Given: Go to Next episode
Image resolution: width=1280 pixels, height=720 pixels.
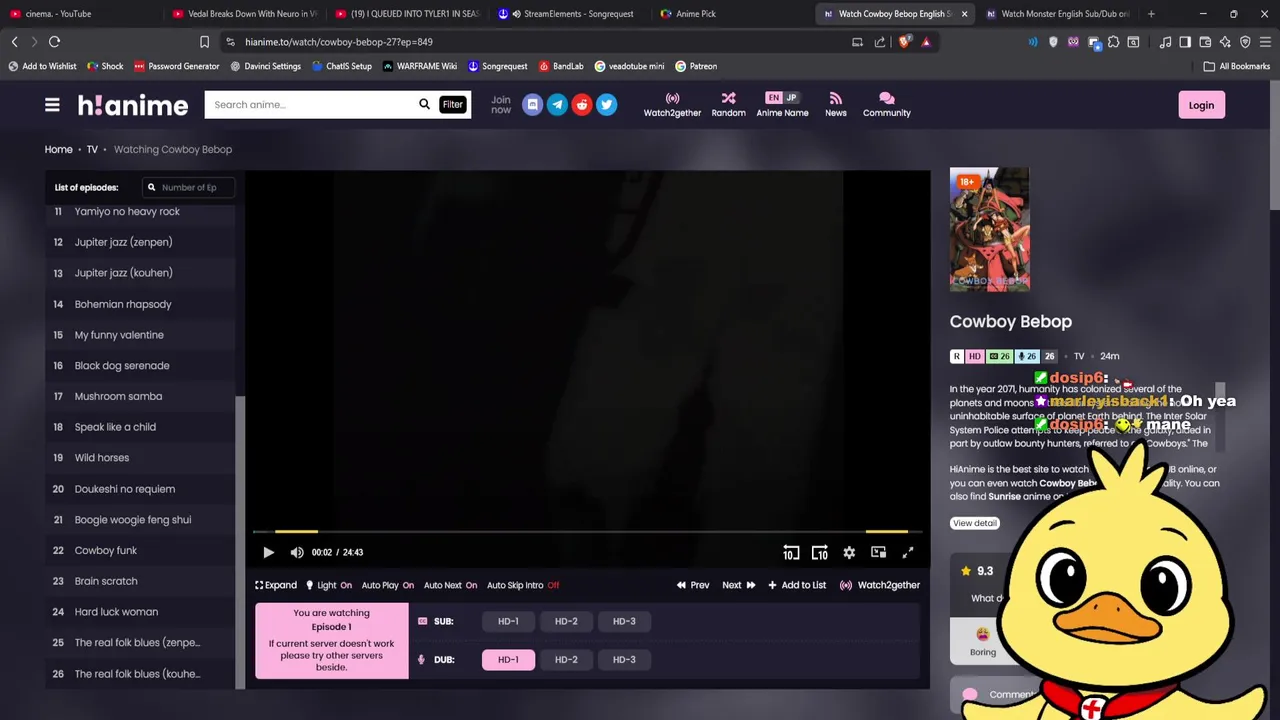Looking at the screenshot, I should tap(739, 585).
